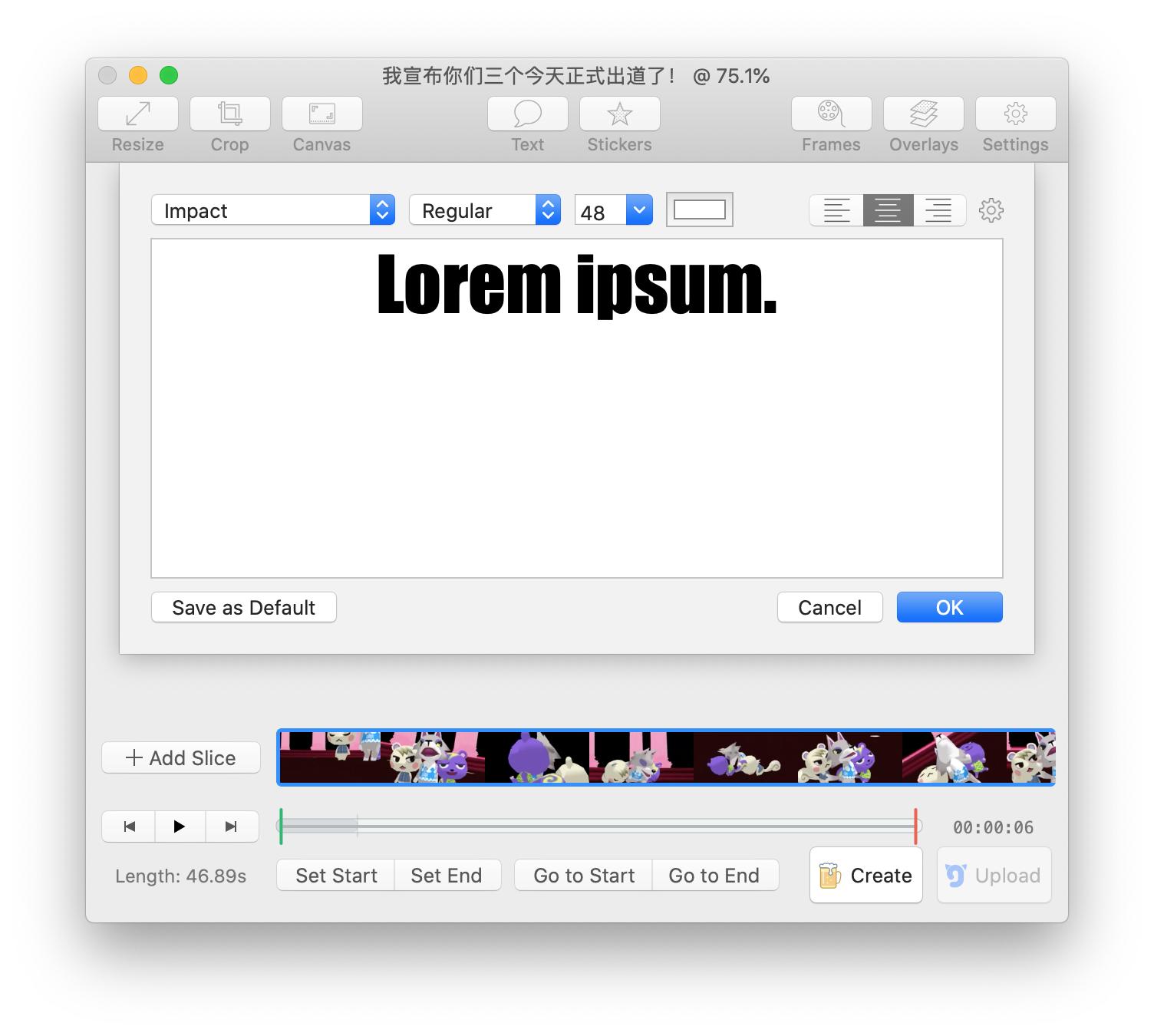Open the Resize tool
Viewport: 1154px width, 1036px height.
(137, 123)
